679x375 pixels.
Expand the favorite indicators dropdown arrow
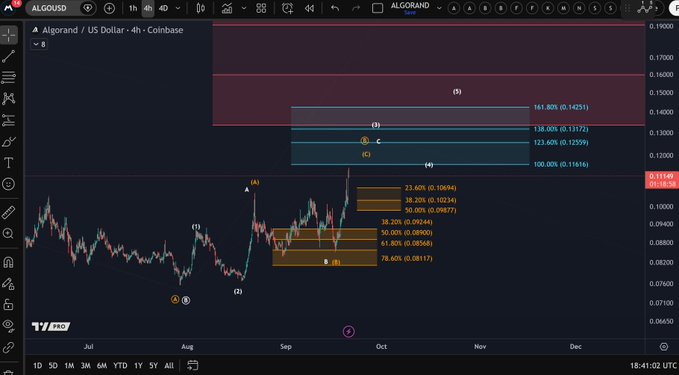244,8
